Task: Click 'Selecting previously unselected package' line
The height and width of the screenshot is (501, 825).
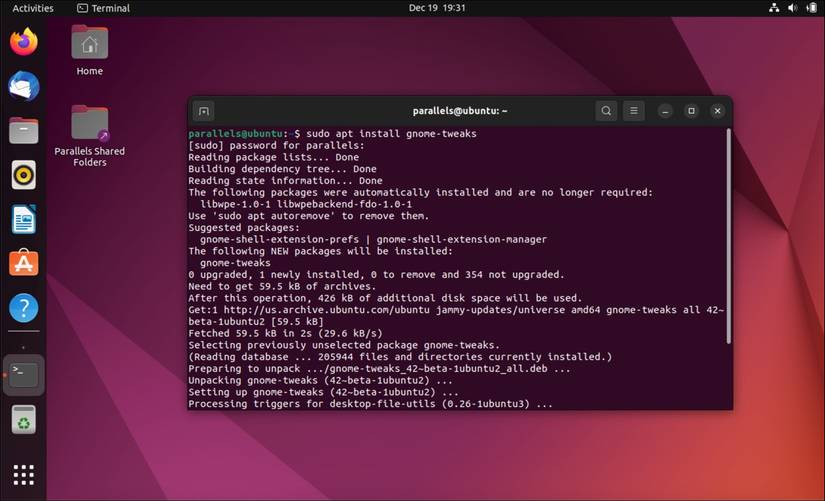Action: point(344,345)
